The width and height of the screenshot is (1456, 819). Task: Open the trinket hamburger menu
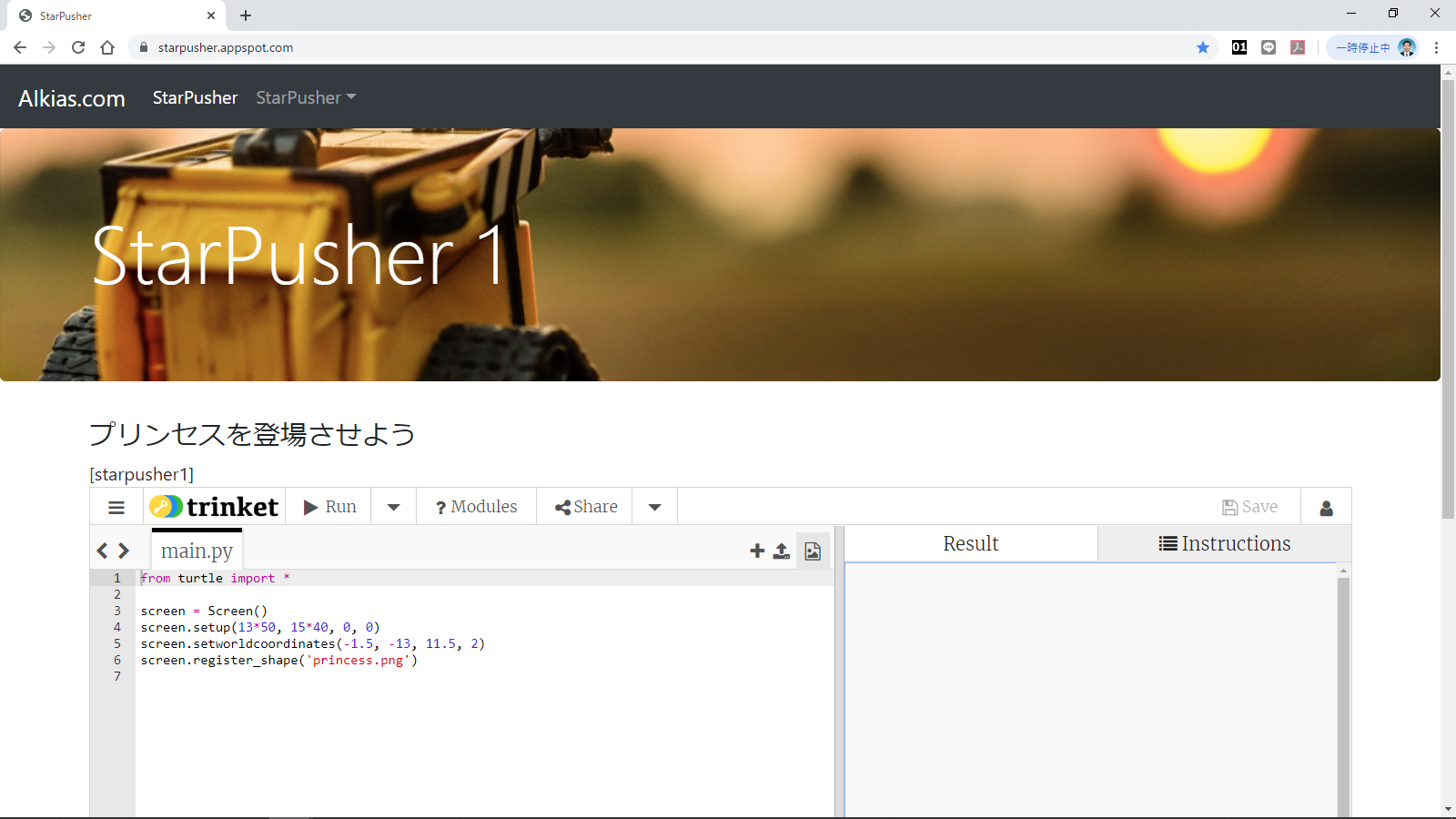pos(116,508)
